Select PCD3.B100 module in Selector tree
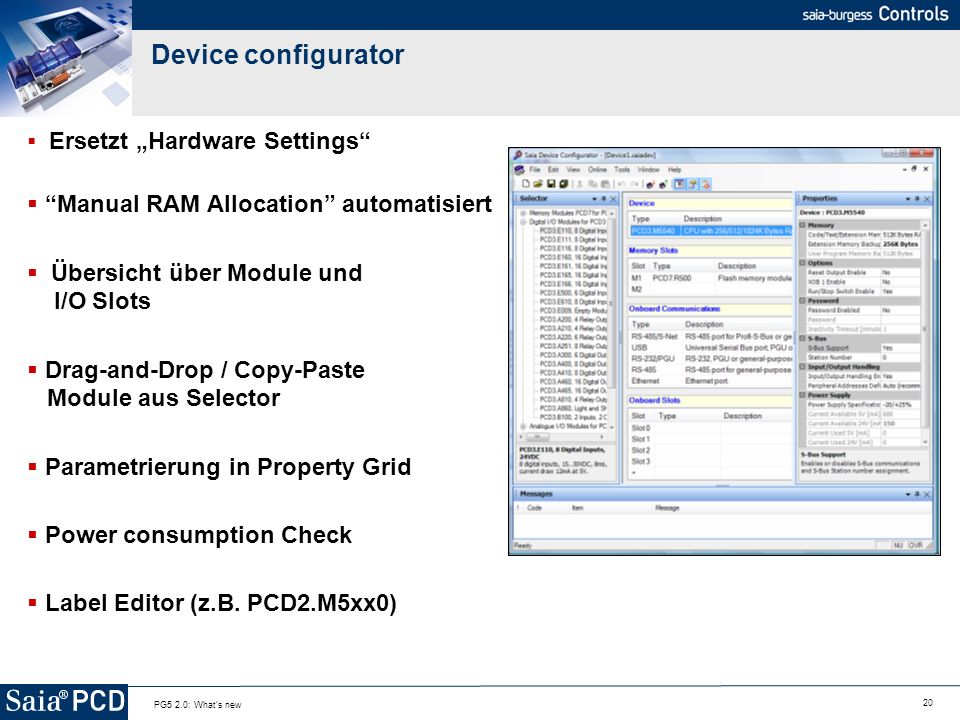This screenshot has height=720, width=960. pyautogui.click(x=573, y=417)
